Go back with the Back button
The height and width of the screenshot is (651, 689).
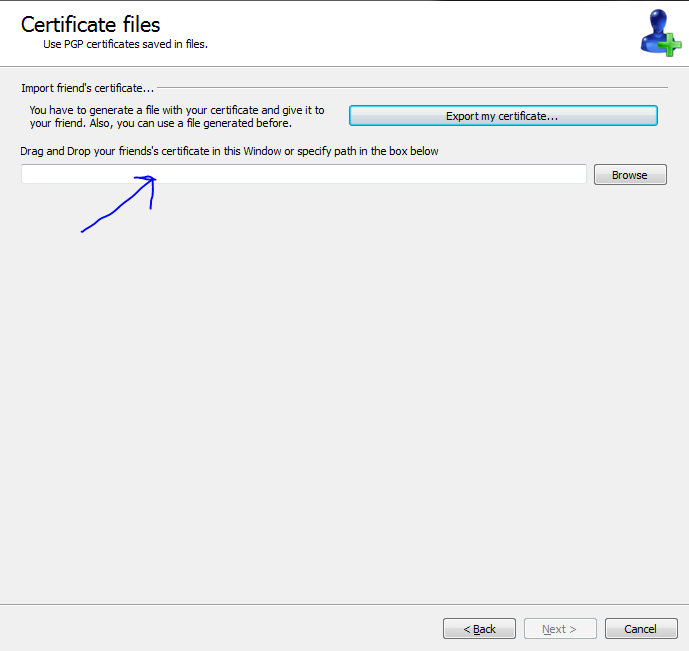click(479, 629)
